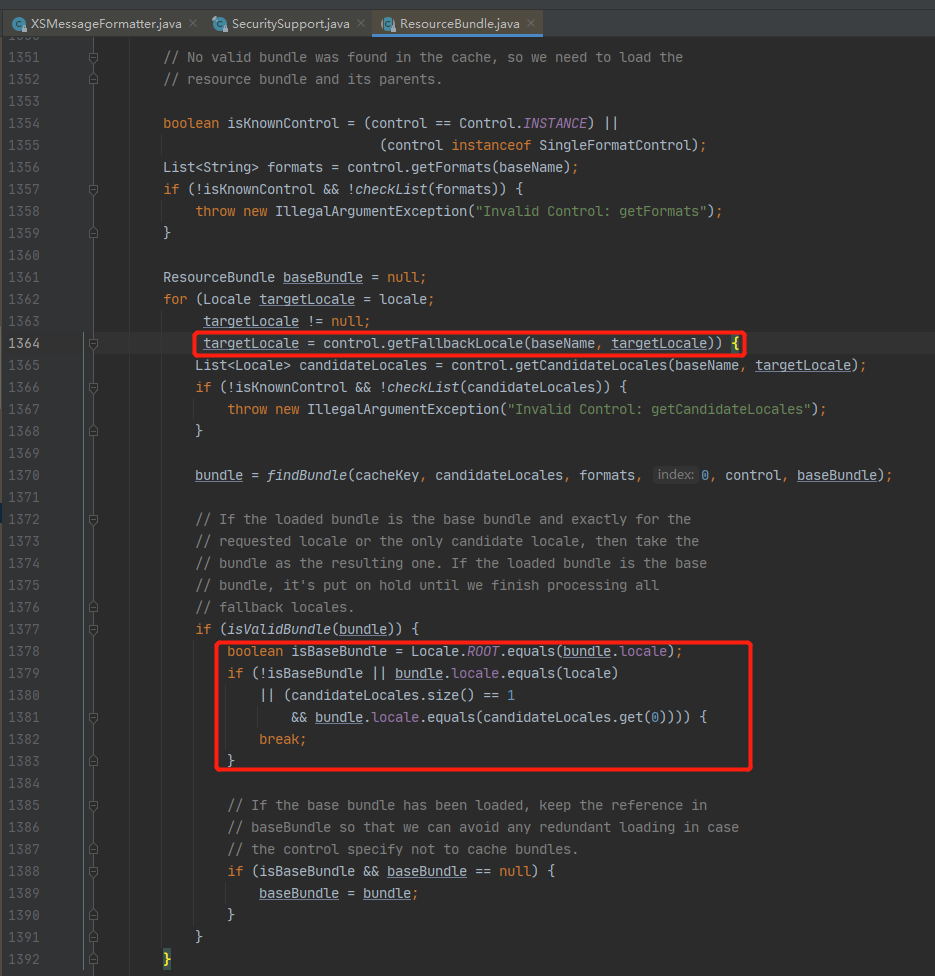Click the highlighted opening brace on line 1364
Screen dimensions: 935x976
[x=735, y=343]
